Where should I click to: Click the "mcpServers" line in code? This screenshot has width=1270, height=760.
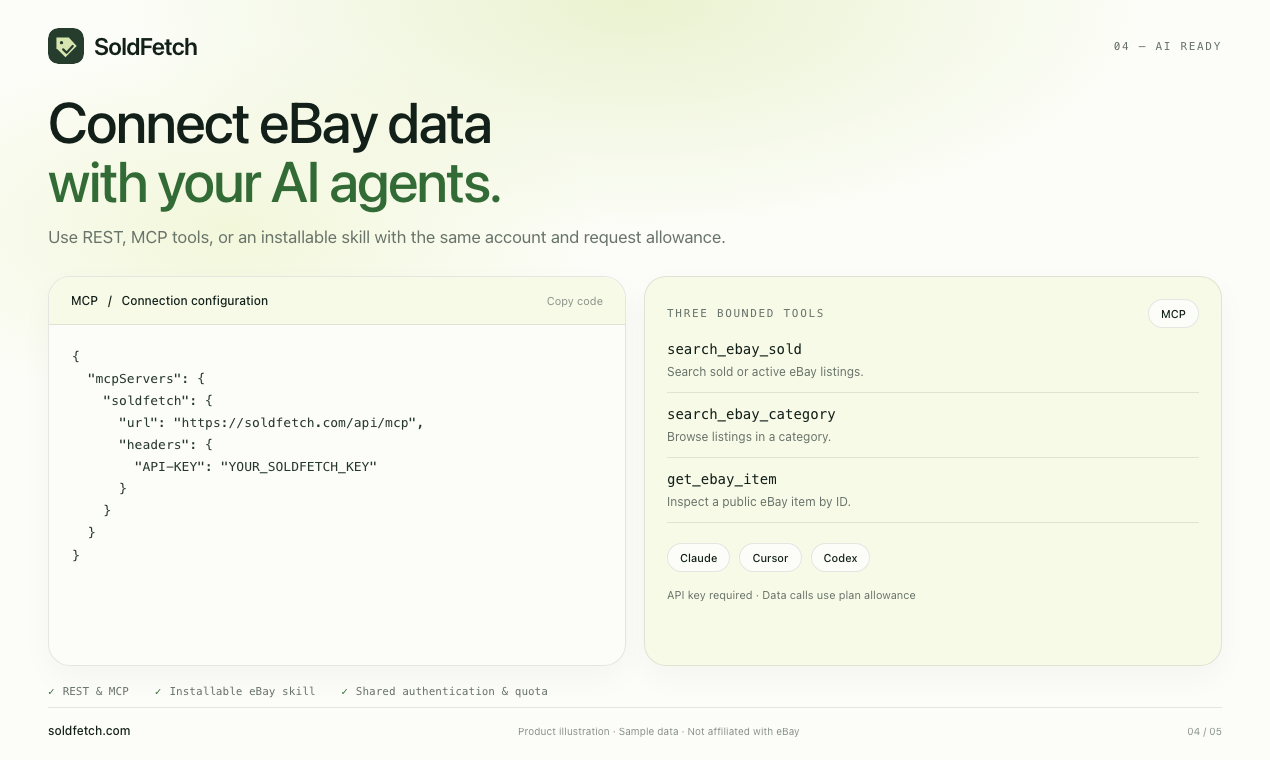(x=146, y=378)
